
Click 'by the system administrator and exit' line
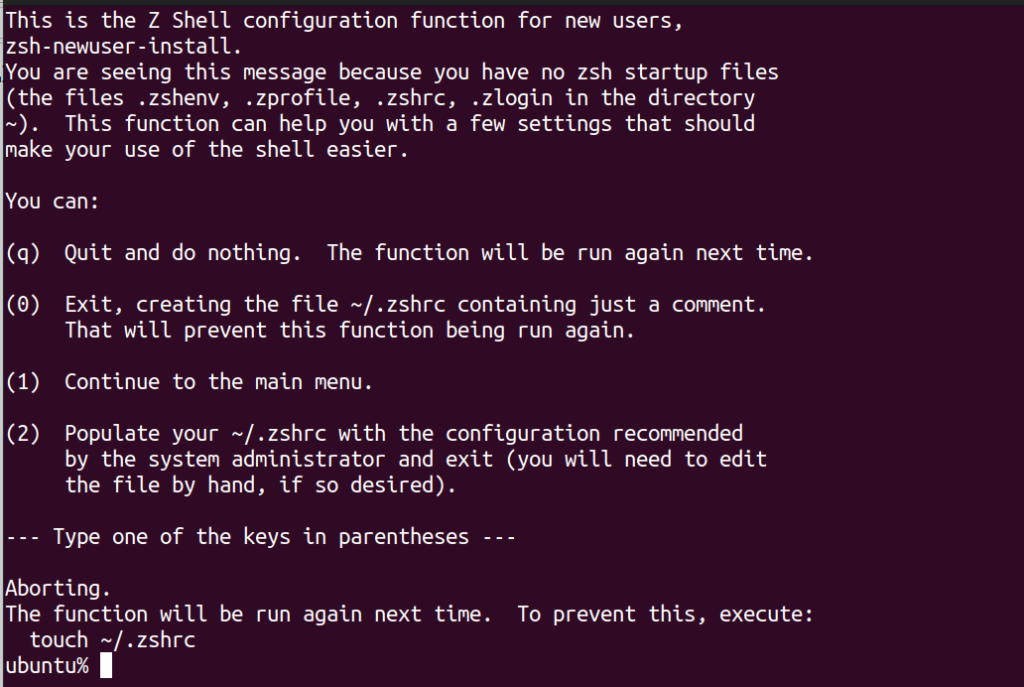tap(415, 459)
